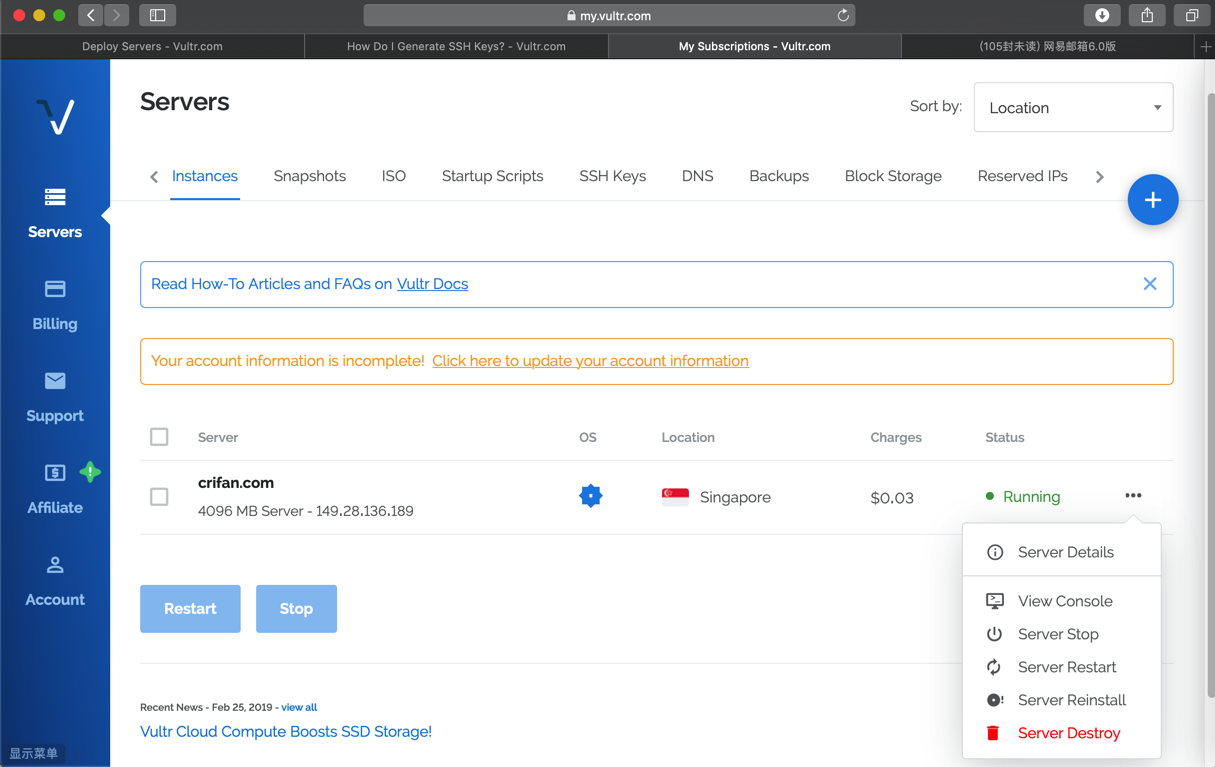Check the crifan.com server checkbox
1215x767 pixels.
coord(159,497)
